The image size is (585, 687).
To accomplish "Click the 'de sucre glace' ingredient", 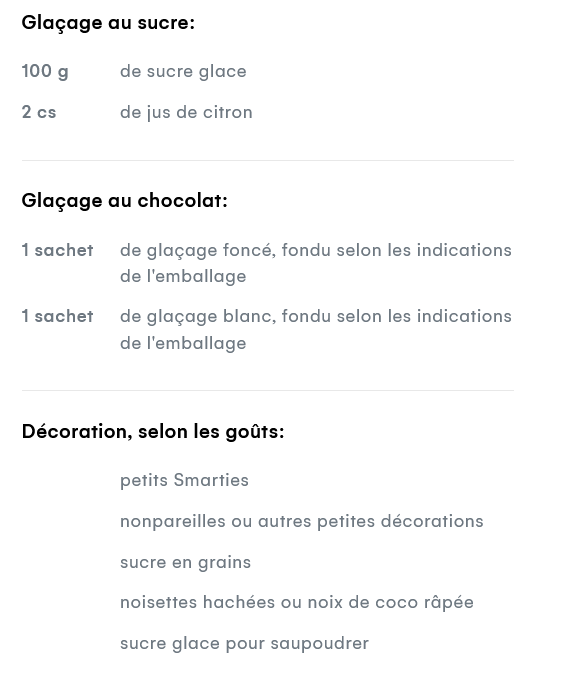I will 183,71.
